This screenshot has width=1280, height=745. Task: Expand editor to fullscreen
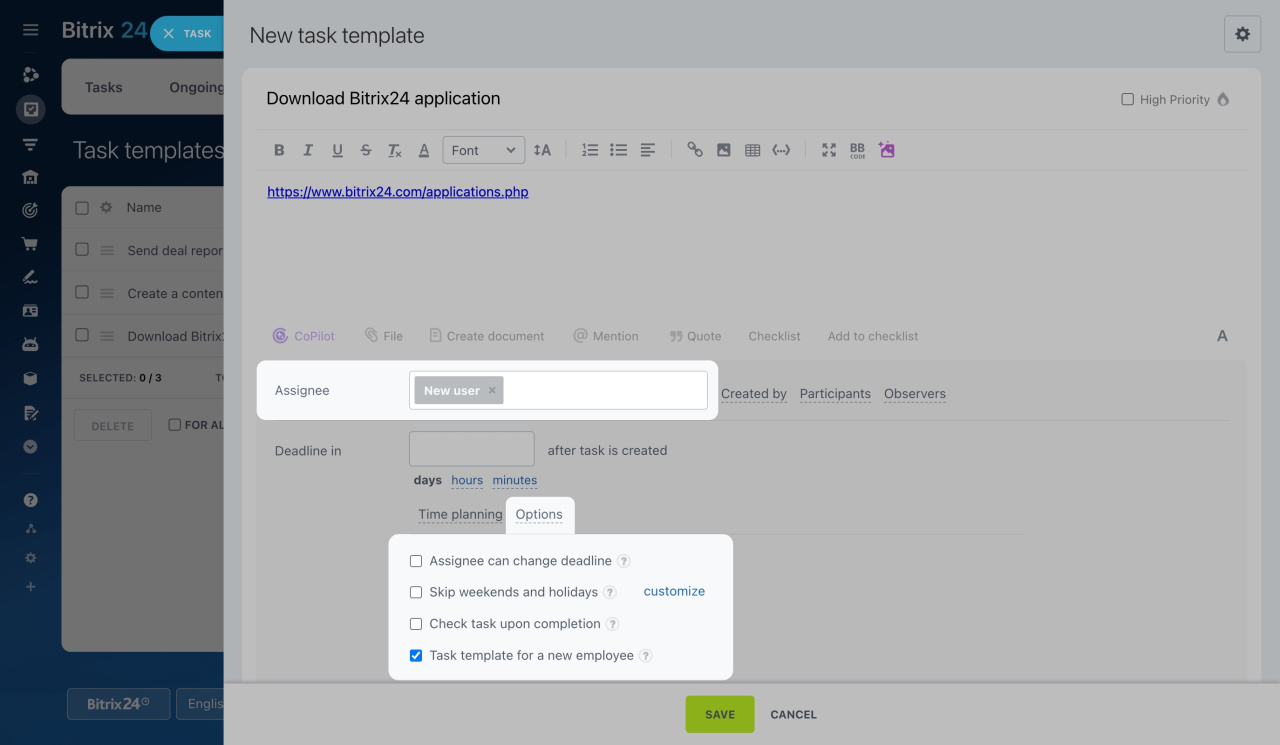point(829,150)
